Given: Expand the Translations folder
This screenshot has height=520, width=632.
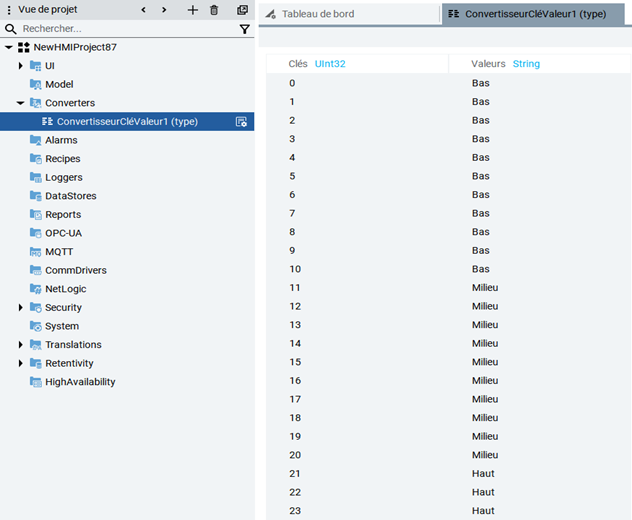Looking at the screenshot, I should tap(21, 345).
